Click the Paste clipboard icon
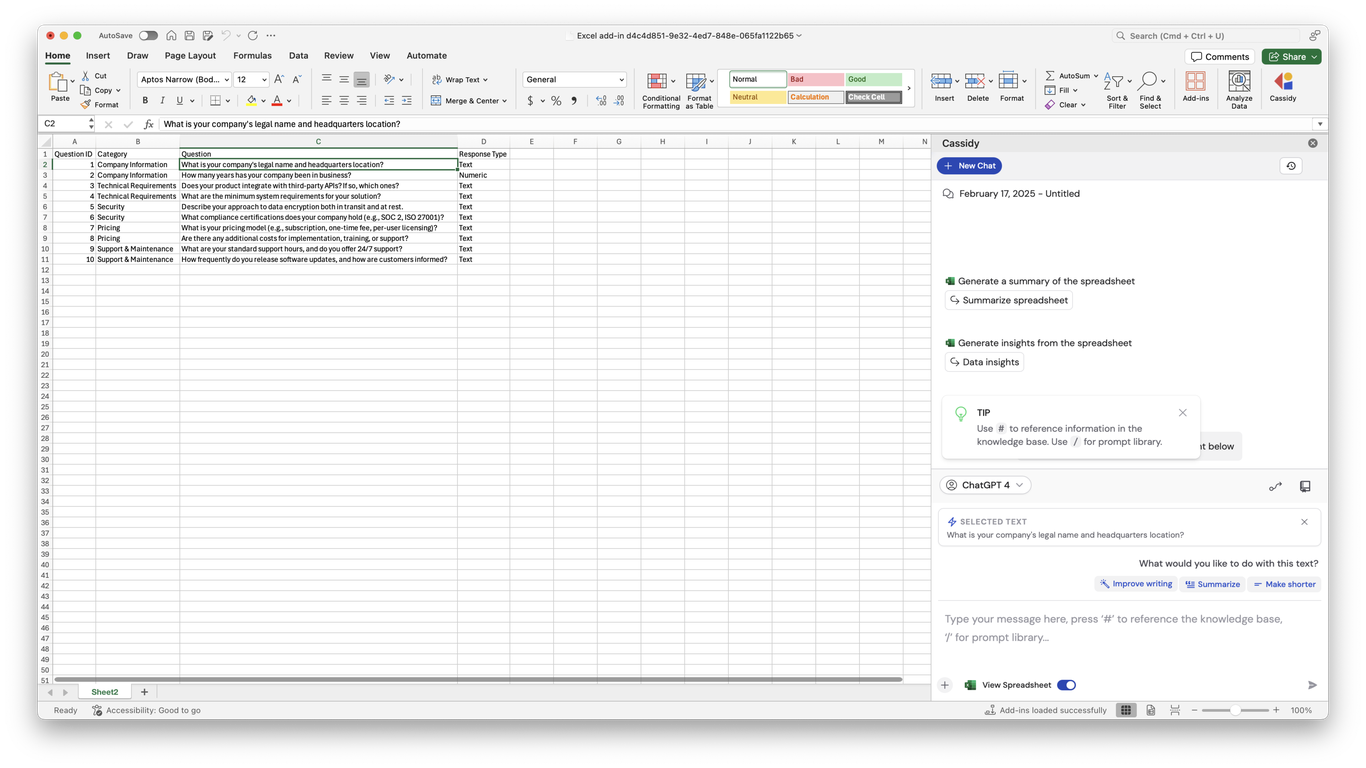This screenshot has height=768, width=1366. coord(58,82)
